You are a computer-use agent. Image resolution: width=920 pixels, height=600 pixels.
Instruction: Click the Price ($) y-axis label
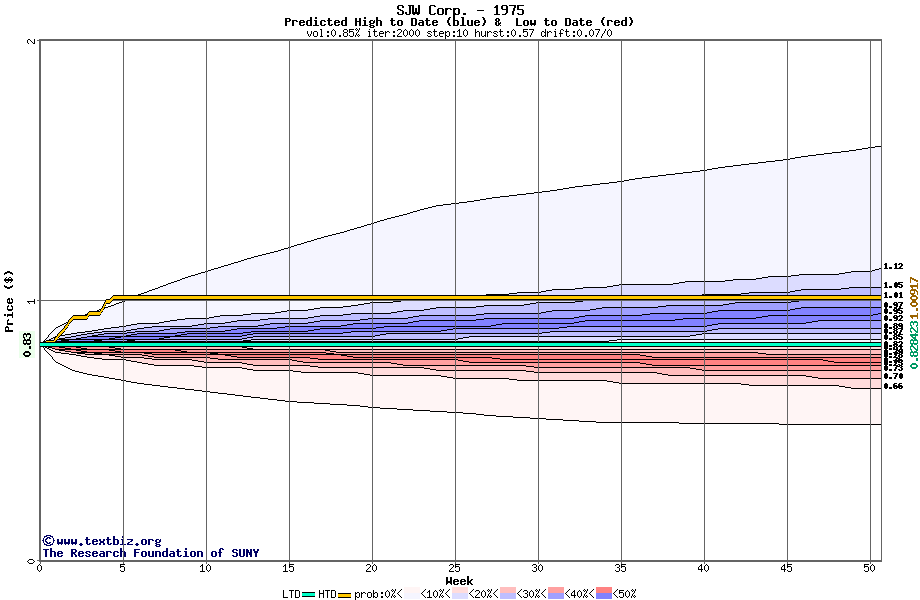(x=9, y=300)
